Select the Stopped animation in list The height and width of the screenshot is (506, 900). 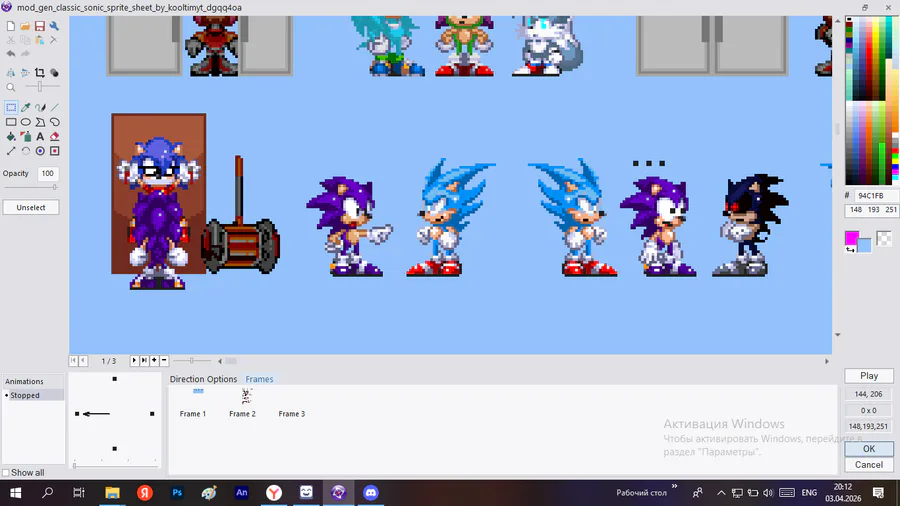[x=33, y=395]
